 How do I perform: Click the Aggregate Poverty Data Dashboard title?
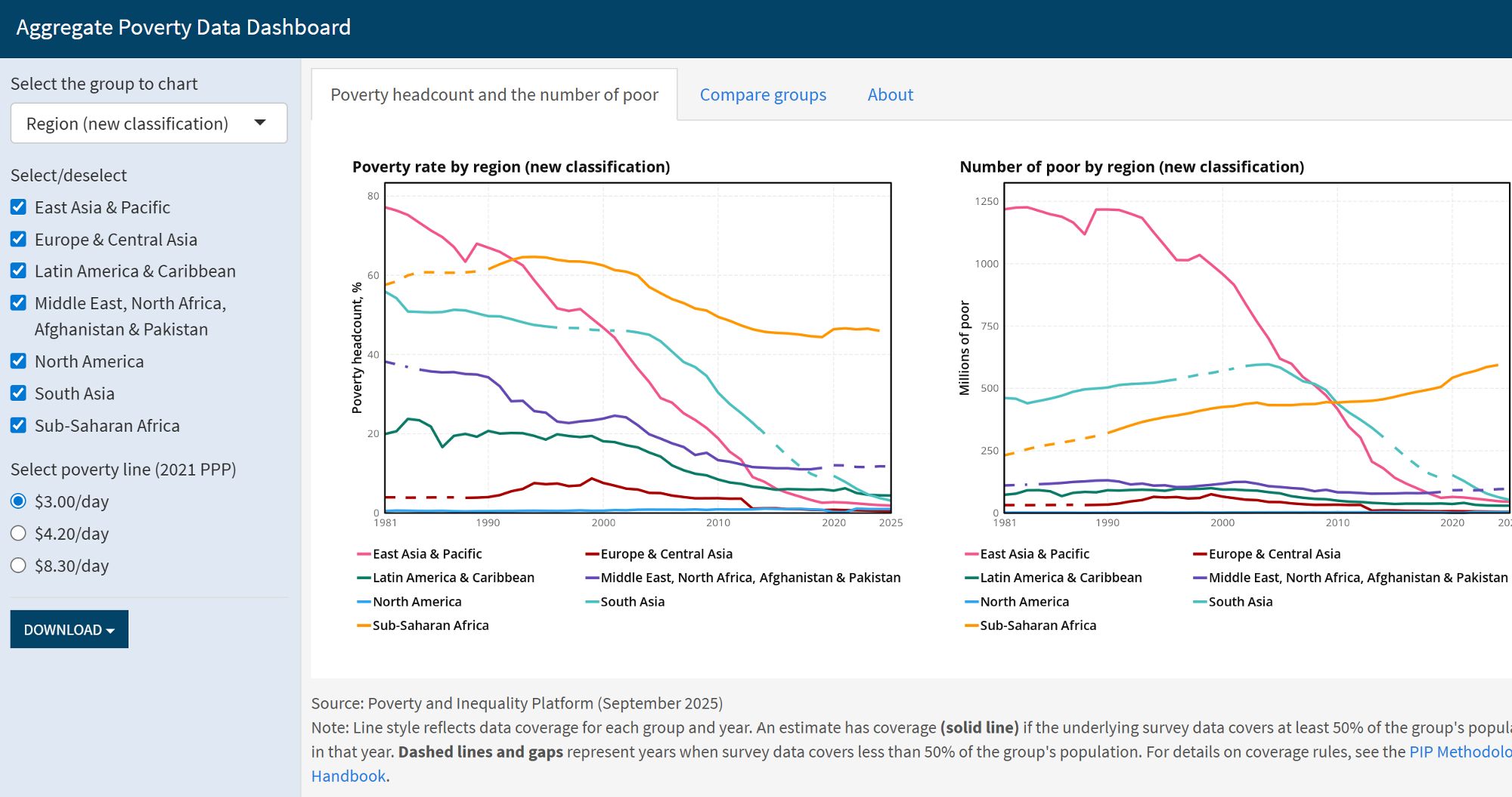(182, 27)
